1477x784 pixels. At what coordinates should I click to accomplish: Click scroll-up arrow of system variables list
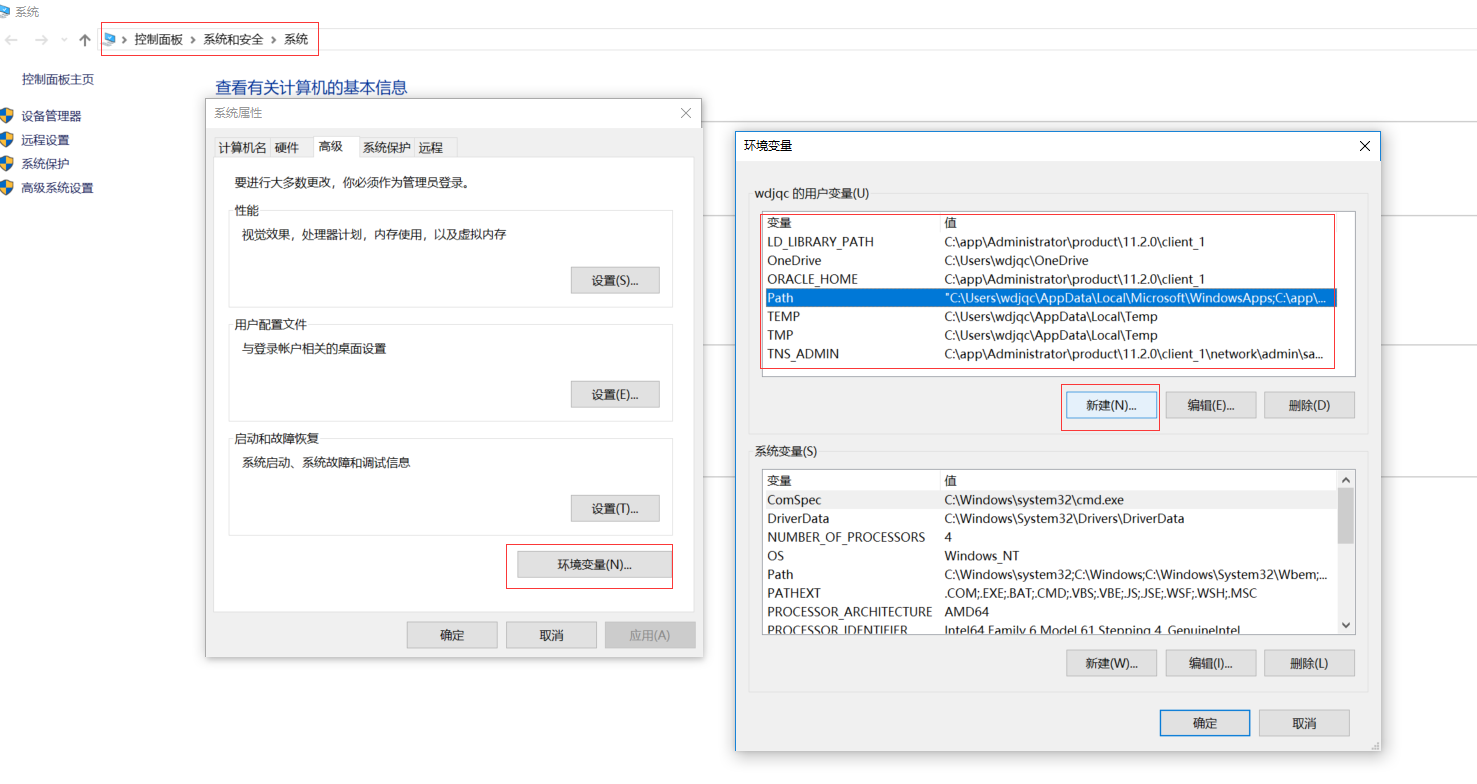(x=1346, y=480)
